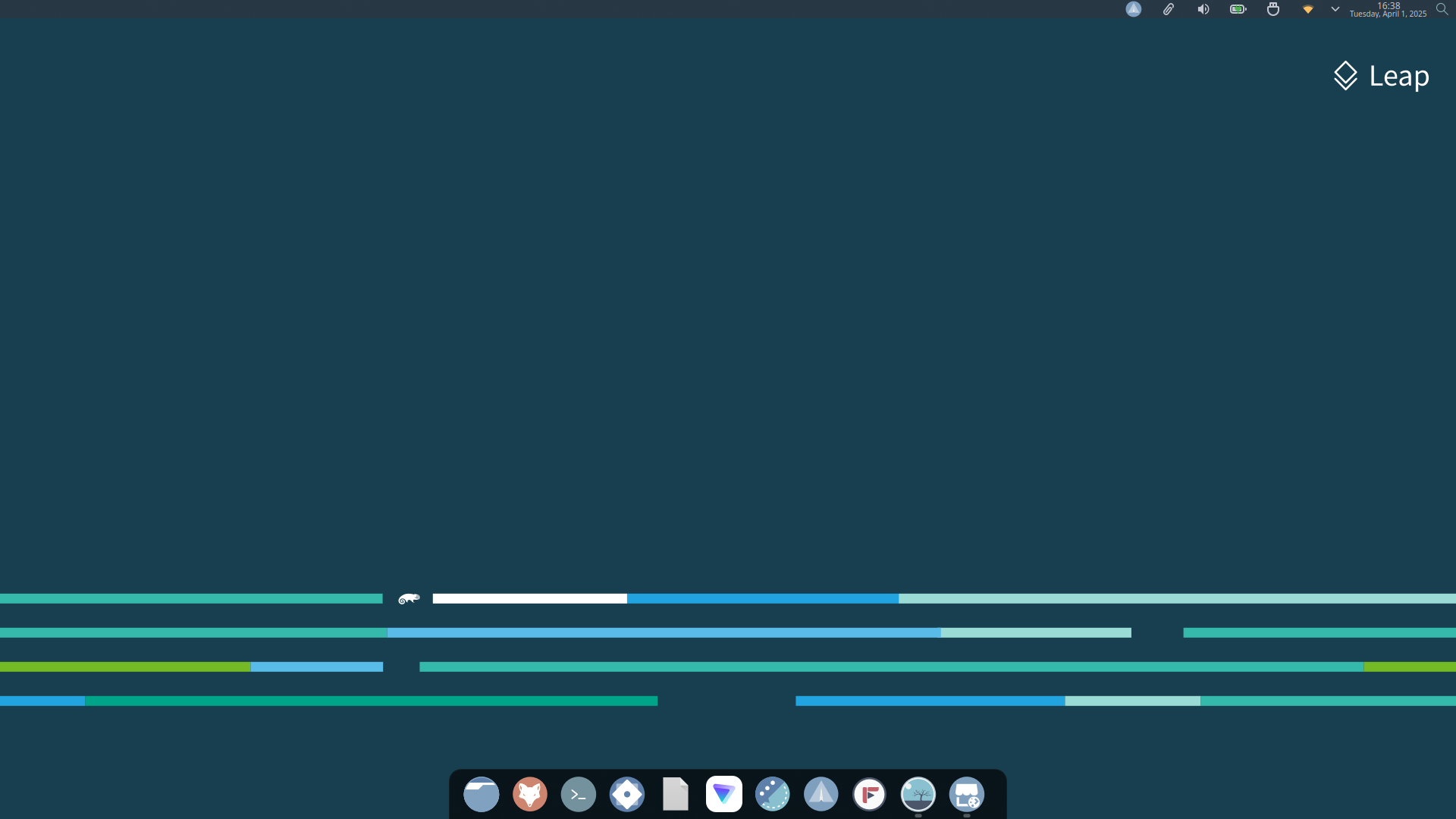Open the blank document icon in dock
Image resolution: width=1456 pixels, height=819 pixels.
(x=676, y=794)
